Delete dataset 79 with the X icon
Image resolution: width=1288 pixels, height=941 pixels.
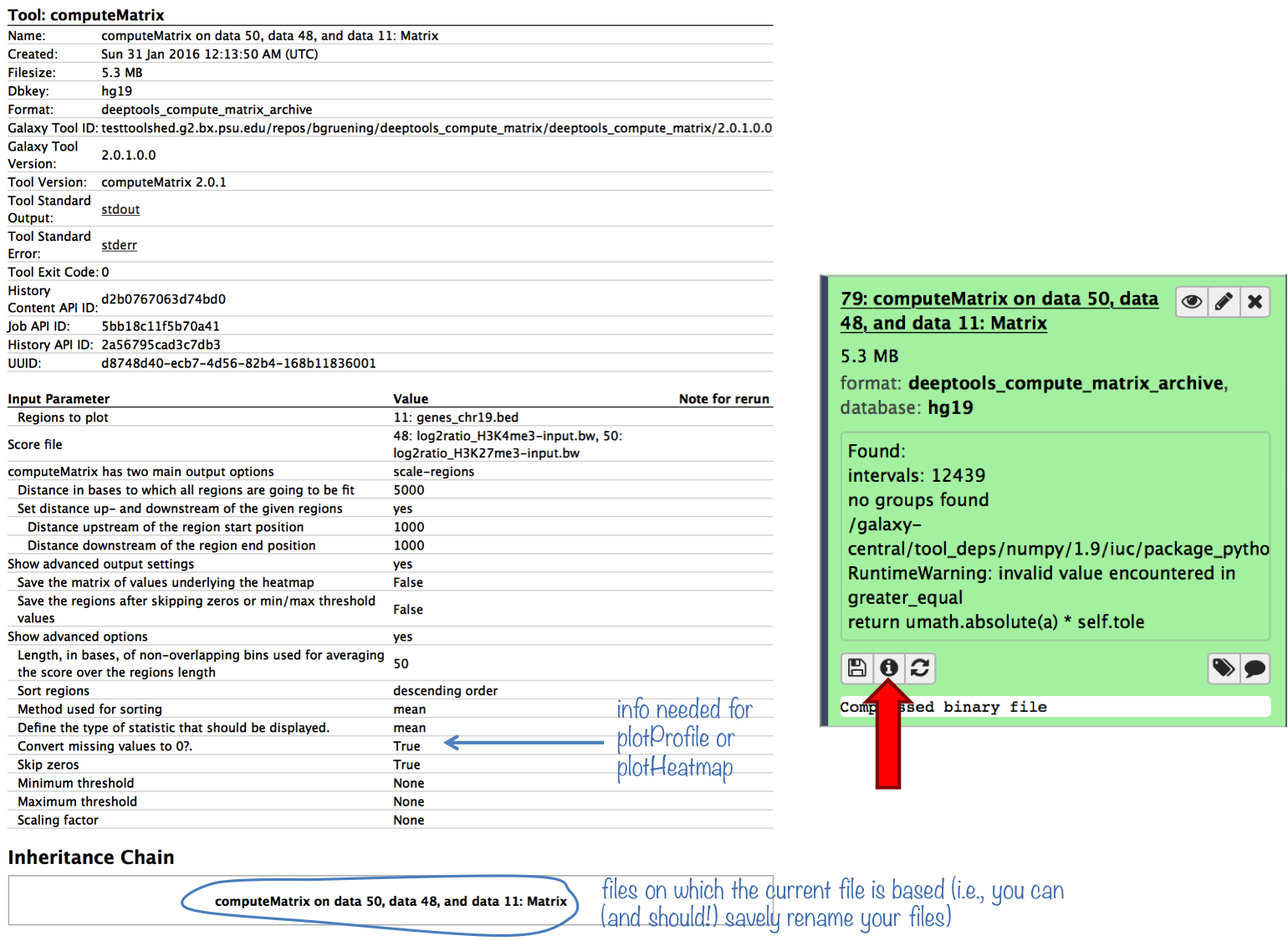pos(1255,302)
